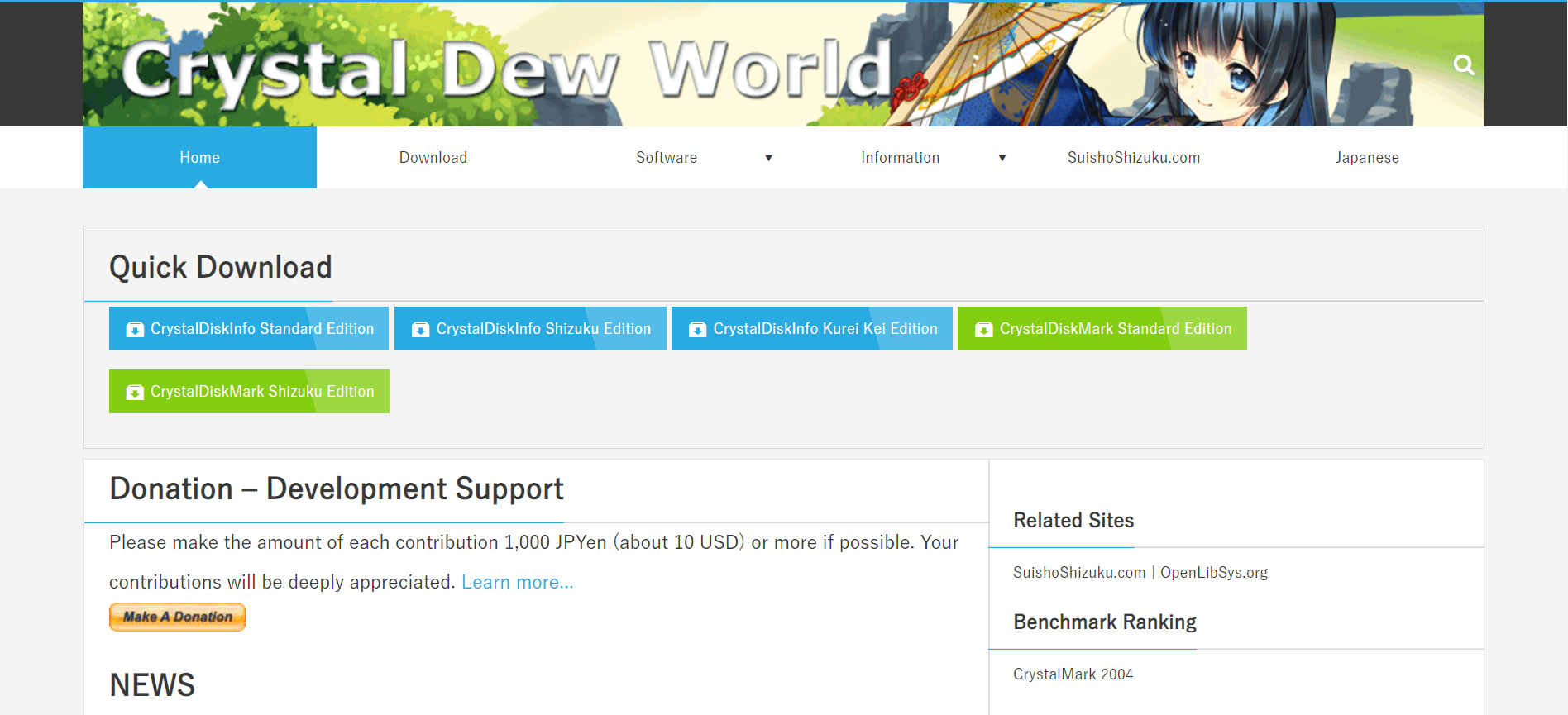Viewport: 1568px width, 715px height.
Task: Click the Related Sites heading
Action: pyautogui.click(x=1073, y=520)
